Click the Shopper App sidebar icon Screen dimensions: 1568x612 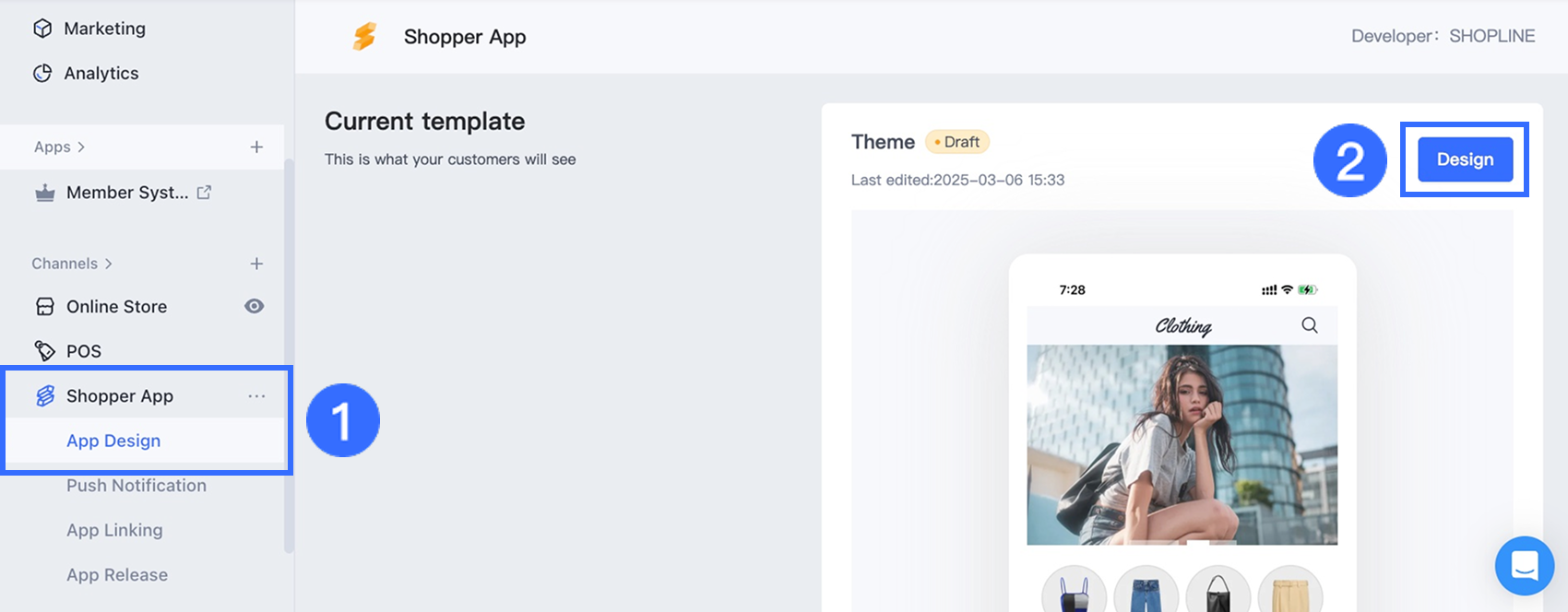44,396
